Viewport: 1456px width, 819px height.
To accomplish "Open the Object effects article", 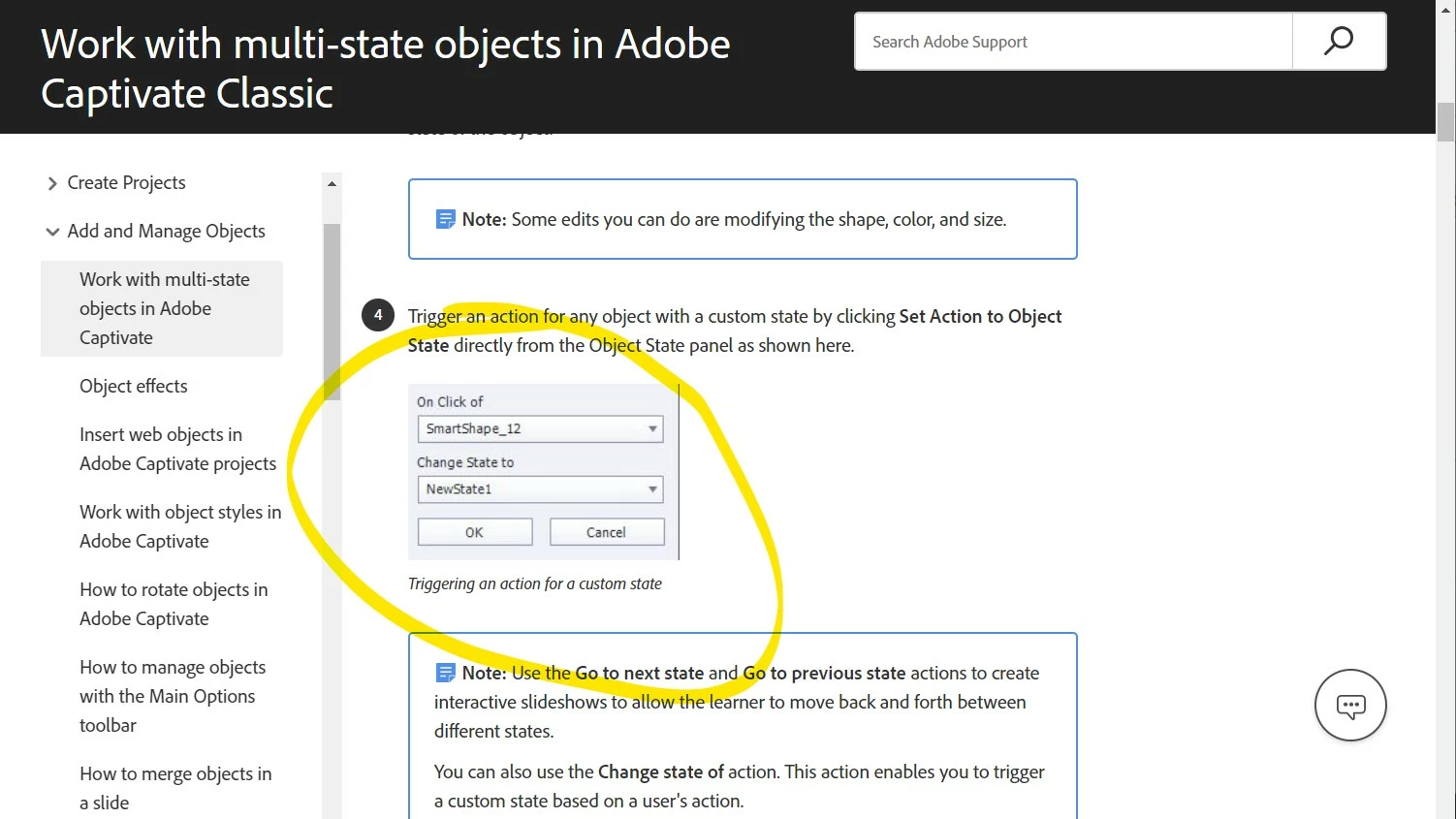I will point(134,386).
